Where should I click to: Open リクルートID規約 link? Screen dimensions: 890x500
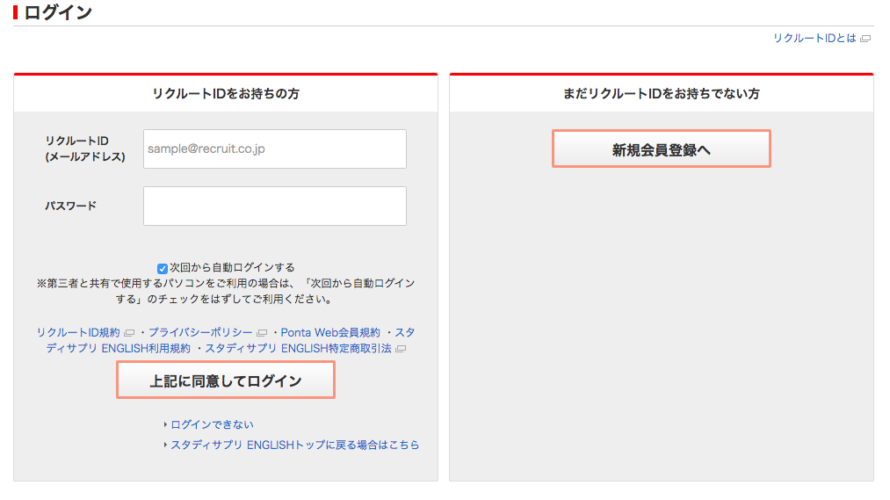coord(78,333)
